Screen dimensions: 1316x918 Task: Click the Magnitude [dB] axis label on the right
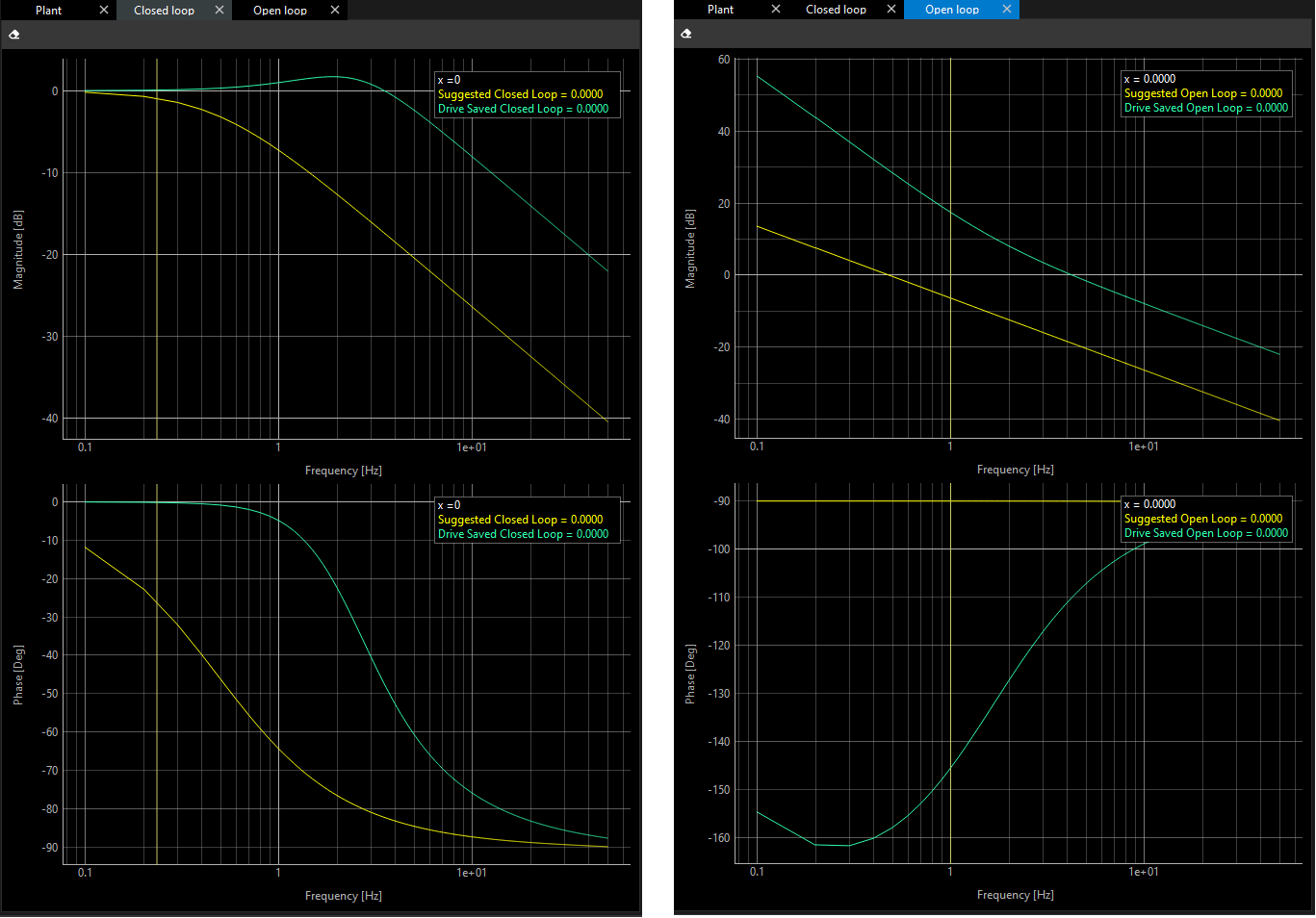coord(689,247)
